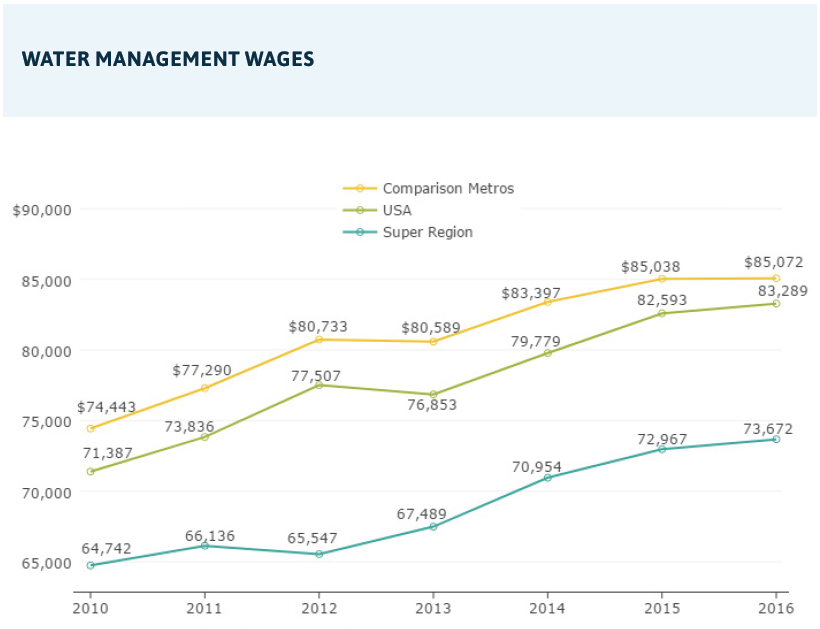
Task: Click the 2013 x-axis year label
Action: coord(433,608)
